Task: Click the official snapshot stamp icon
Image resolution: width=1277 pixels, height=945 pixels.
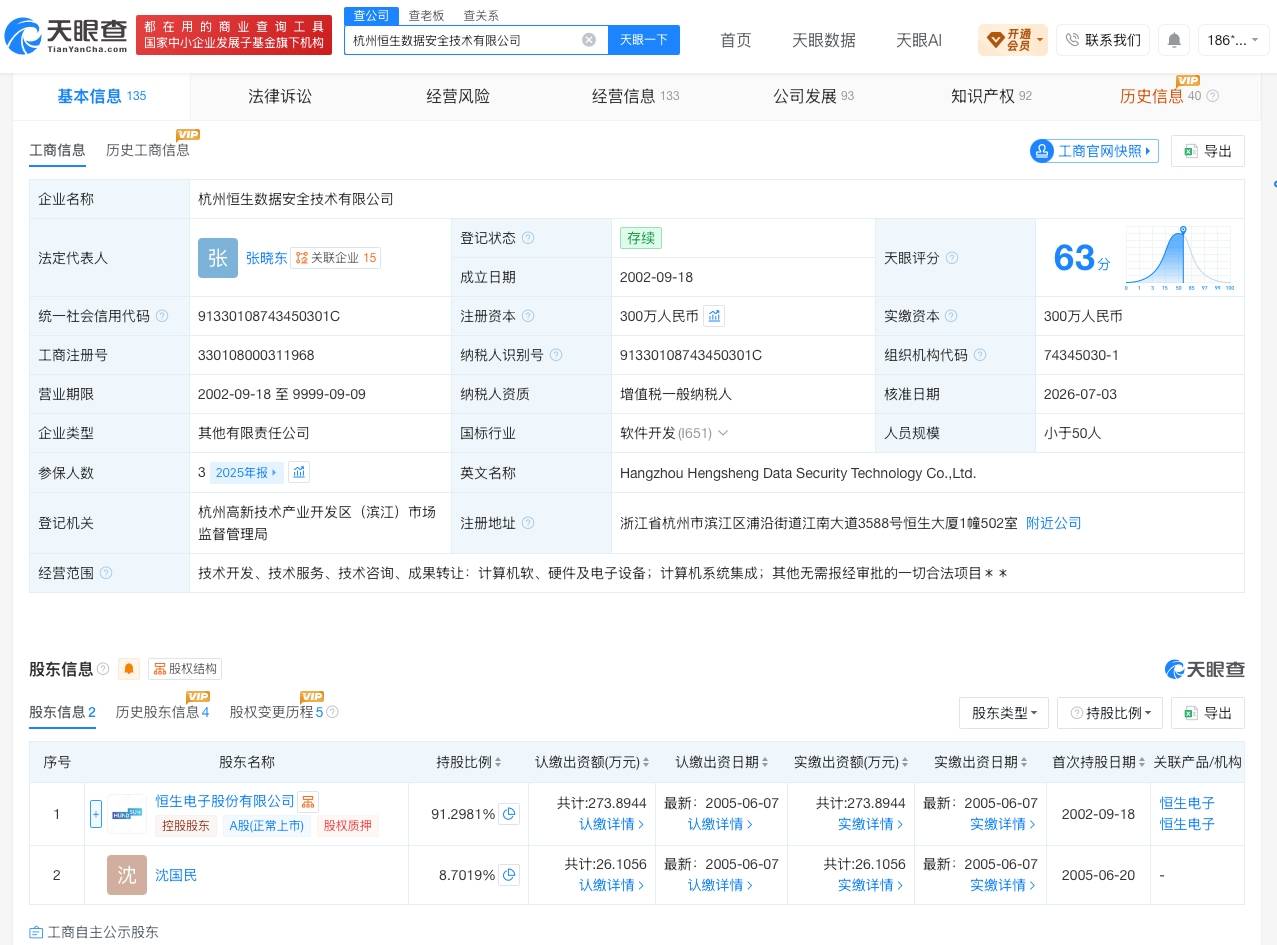Action: tap(1043, 151)
